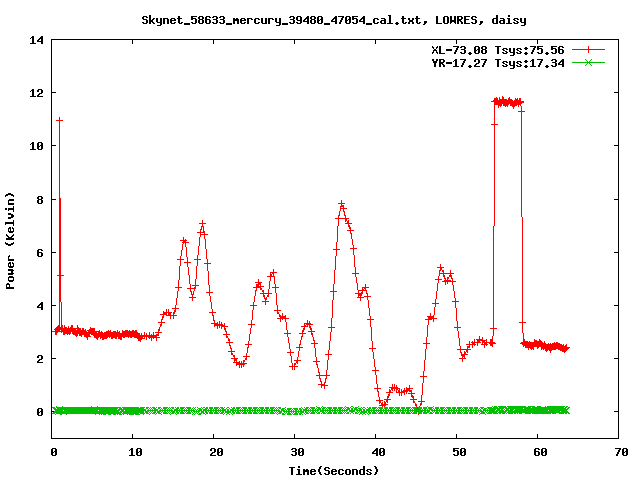Screen dimensions: 640x480
Task: Click the x-axis tick label '30'
Action: pyautogui.click(x=297, y=452)
